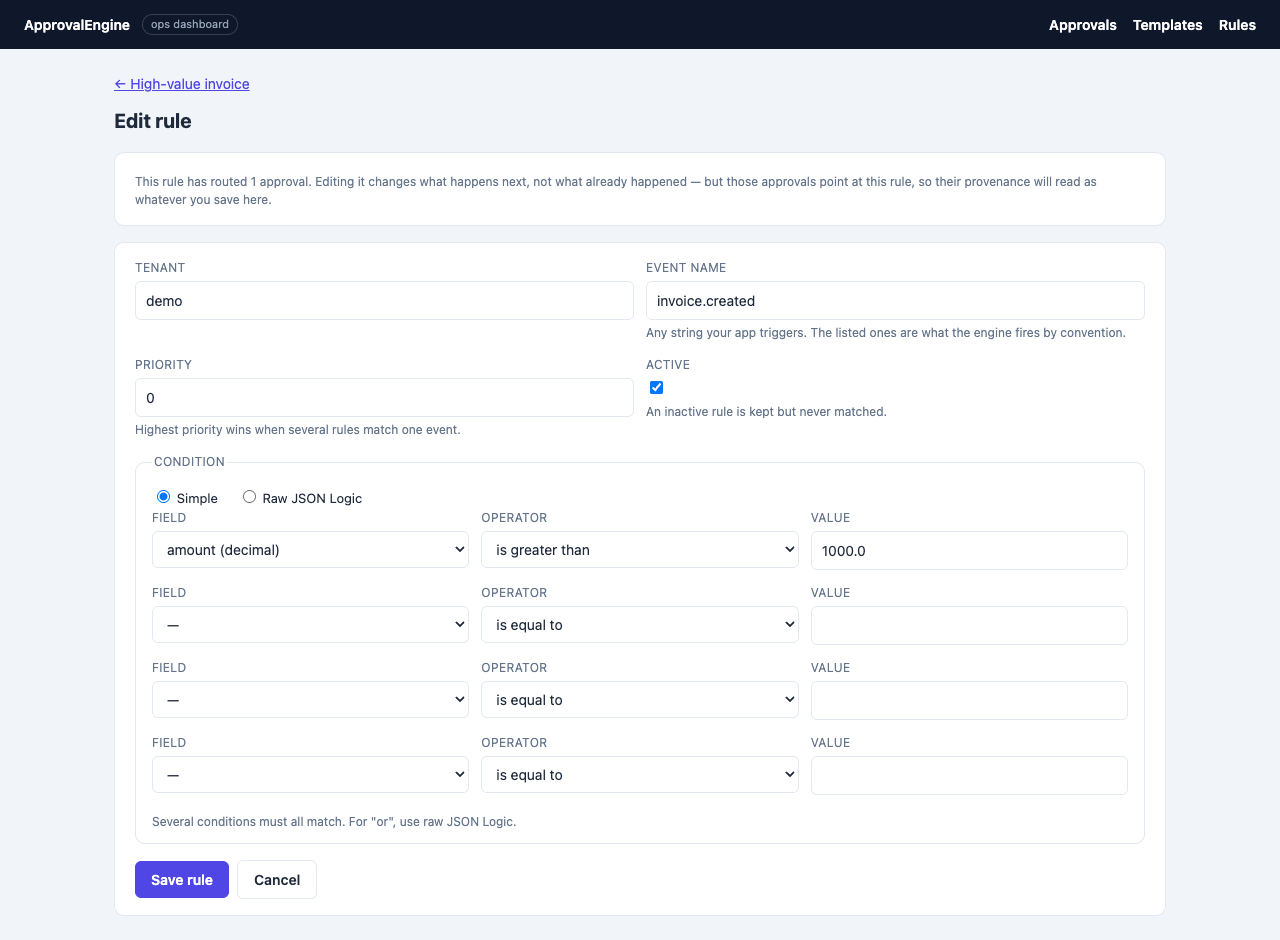The image size is (1280, 940).
Task: Open the third condition row's Operator dropdown
Action: 640,700
